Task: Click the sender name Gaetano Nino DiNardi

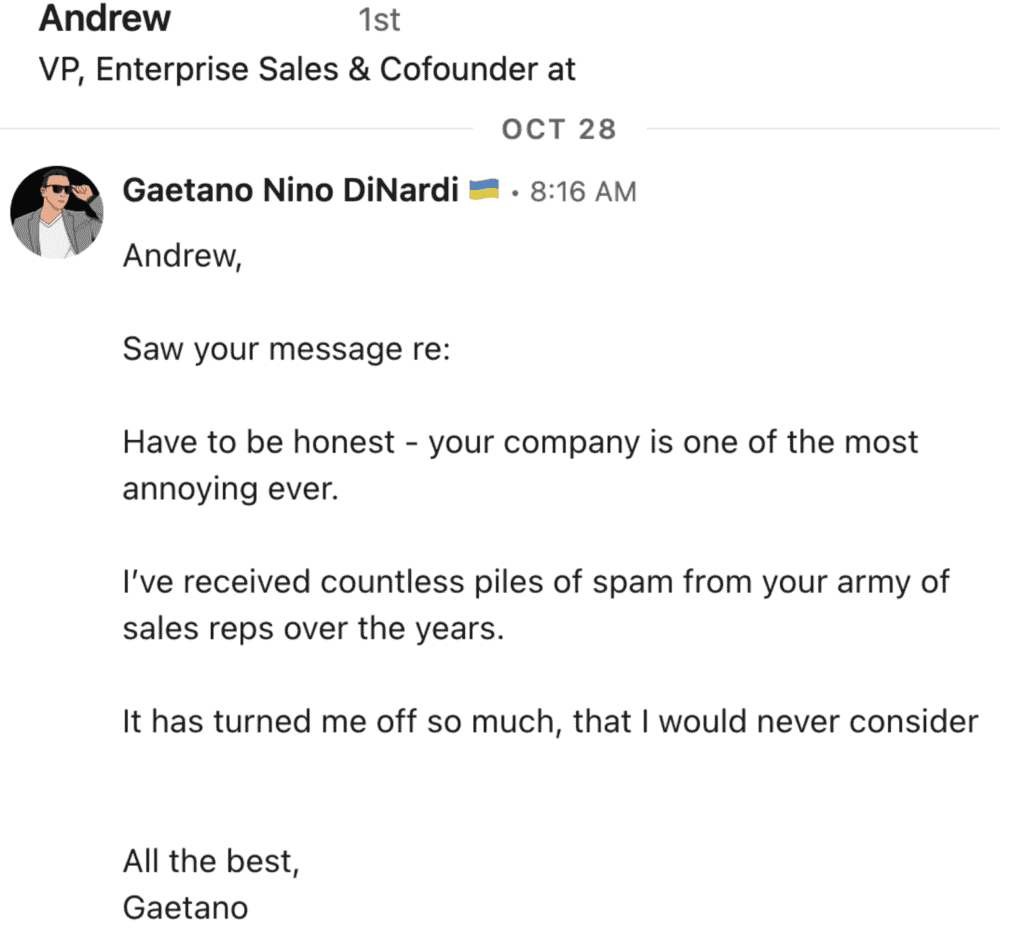Action: (290, 190)
